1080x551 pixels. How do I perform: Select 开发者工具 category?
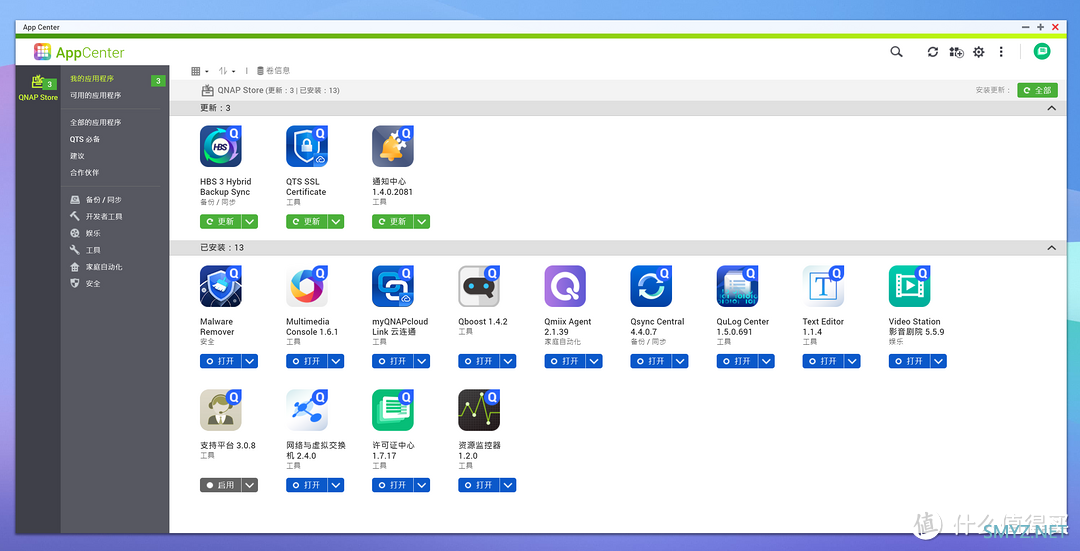coord(96,216)
